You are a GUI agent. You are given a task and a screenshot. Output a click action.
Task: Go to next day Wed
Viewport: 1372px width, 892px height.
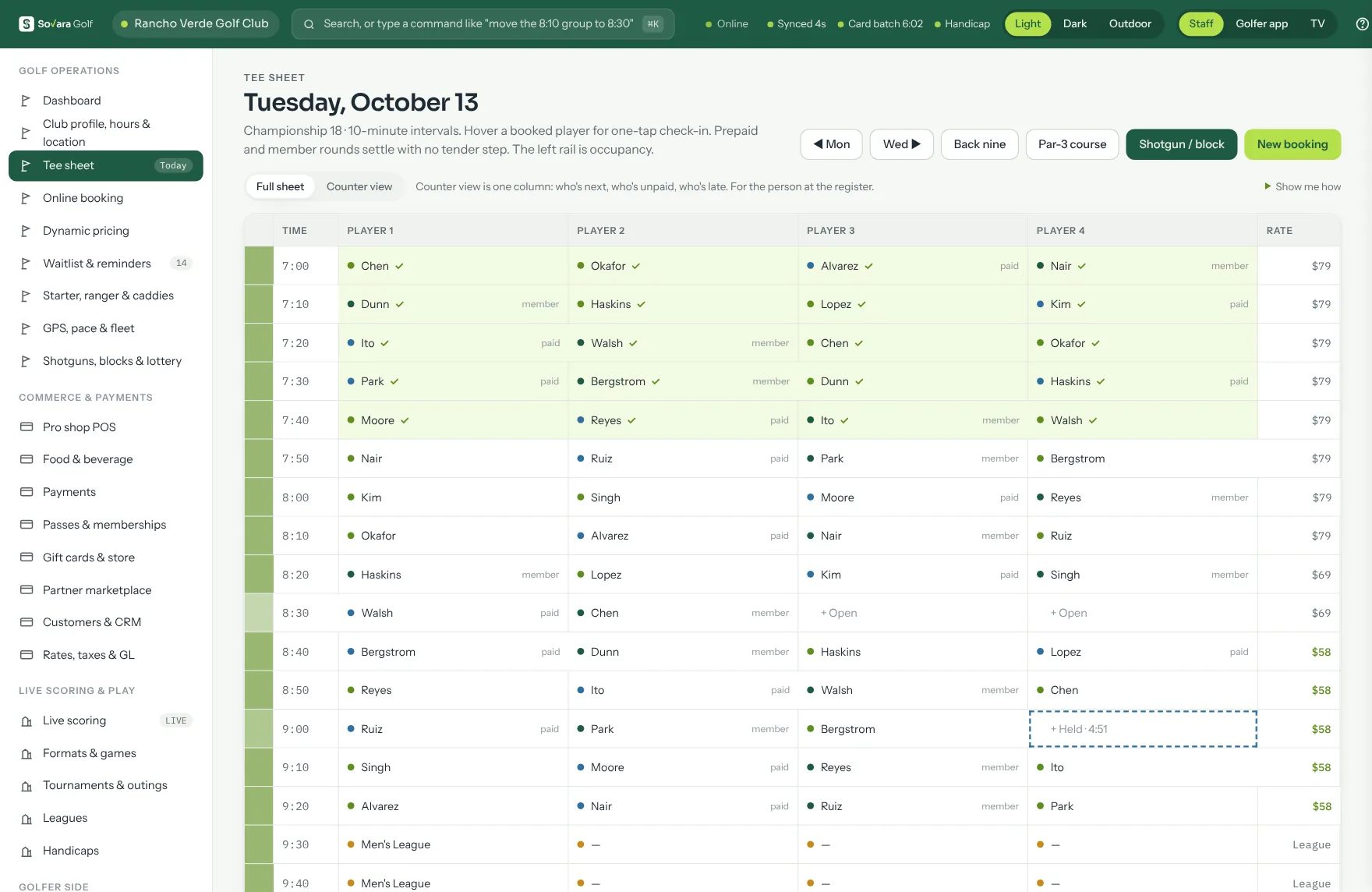(x=901, y=144)
